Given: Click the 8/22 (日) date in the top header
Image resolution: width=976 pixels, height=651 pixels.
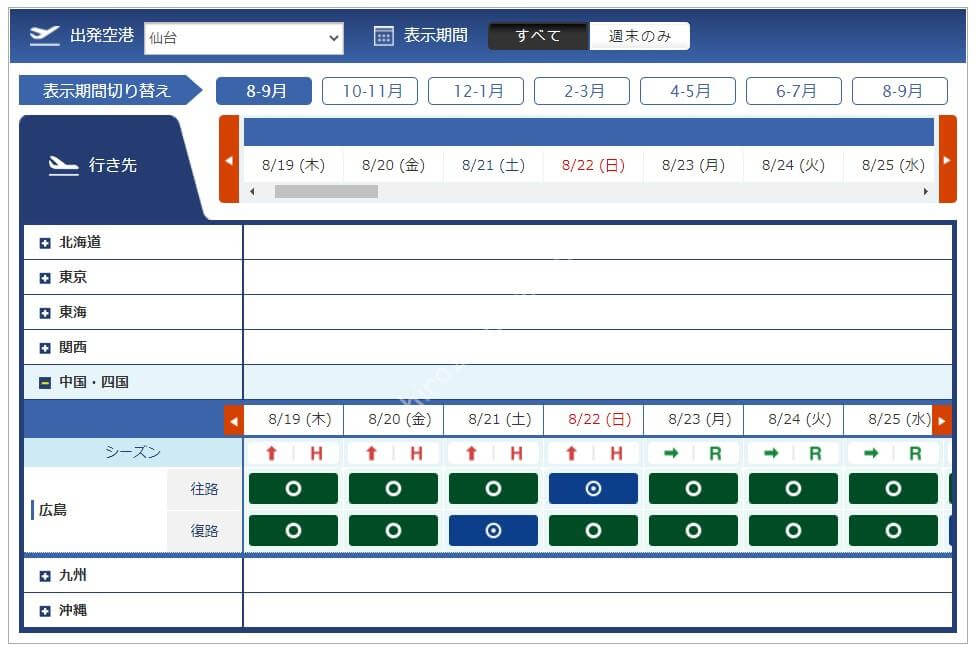Looking at the screenshot, I should tap(593, 165).
